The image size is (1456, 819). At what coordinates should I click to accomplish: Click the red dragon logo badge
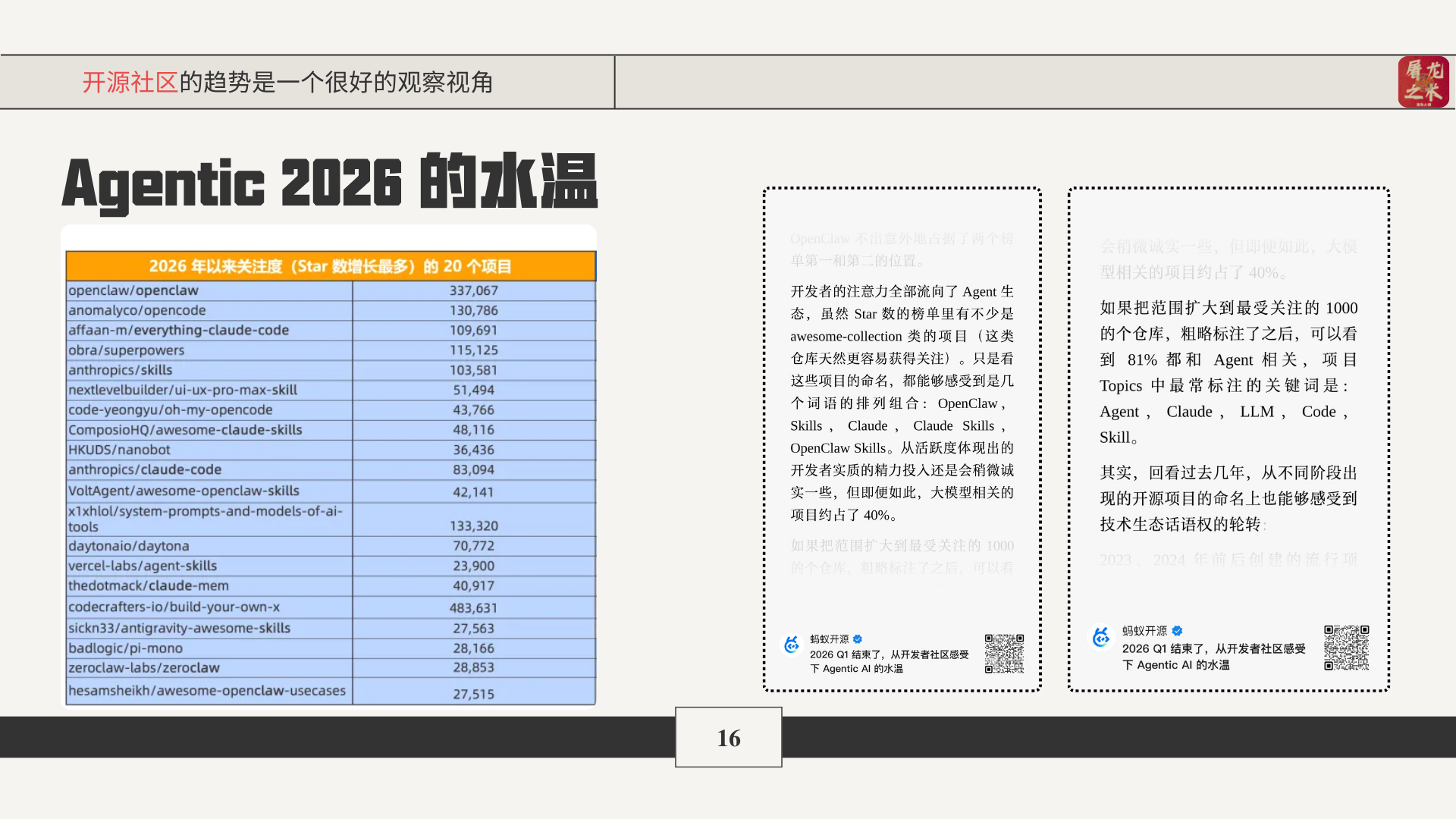tap(1423, 82)
